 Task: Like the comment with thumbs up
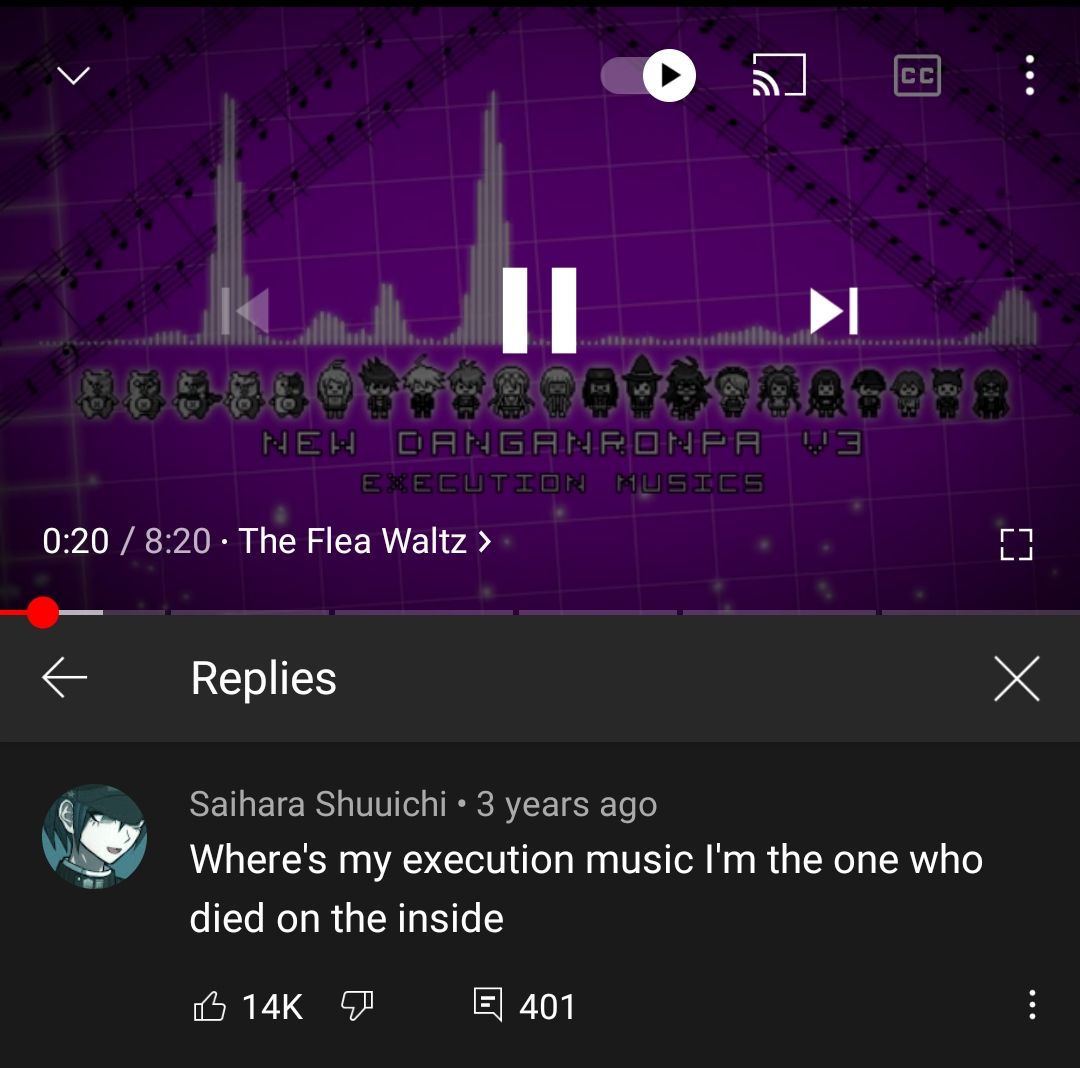(209, 1006)
